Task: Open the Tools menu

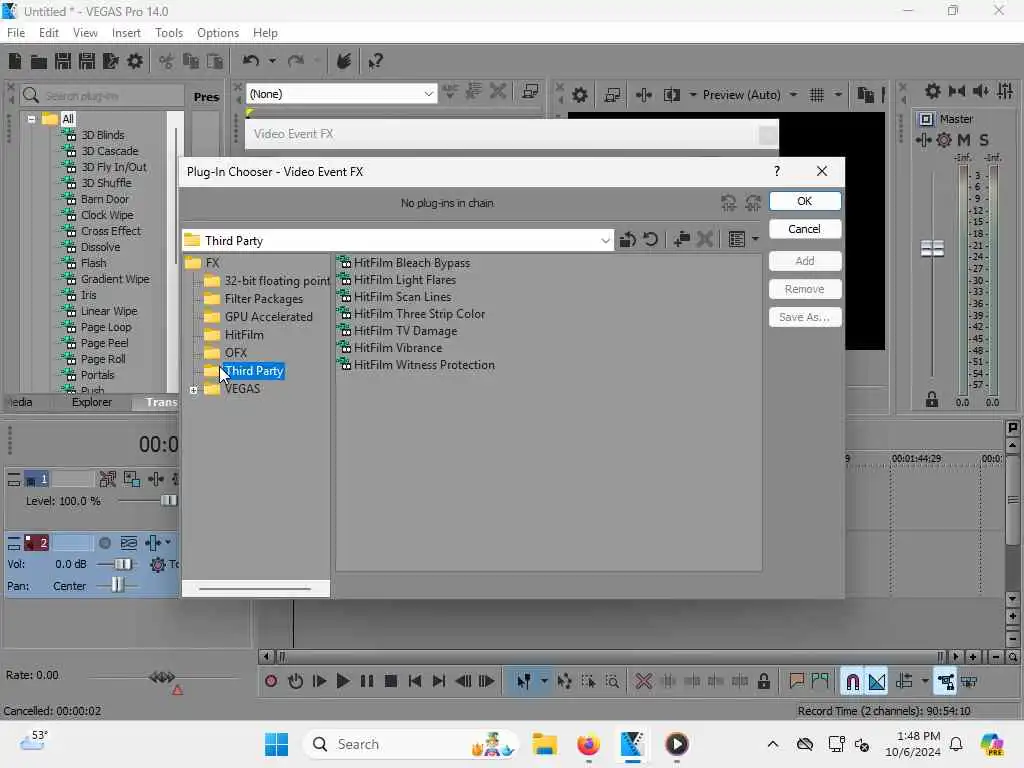Action: pos(168,33)
